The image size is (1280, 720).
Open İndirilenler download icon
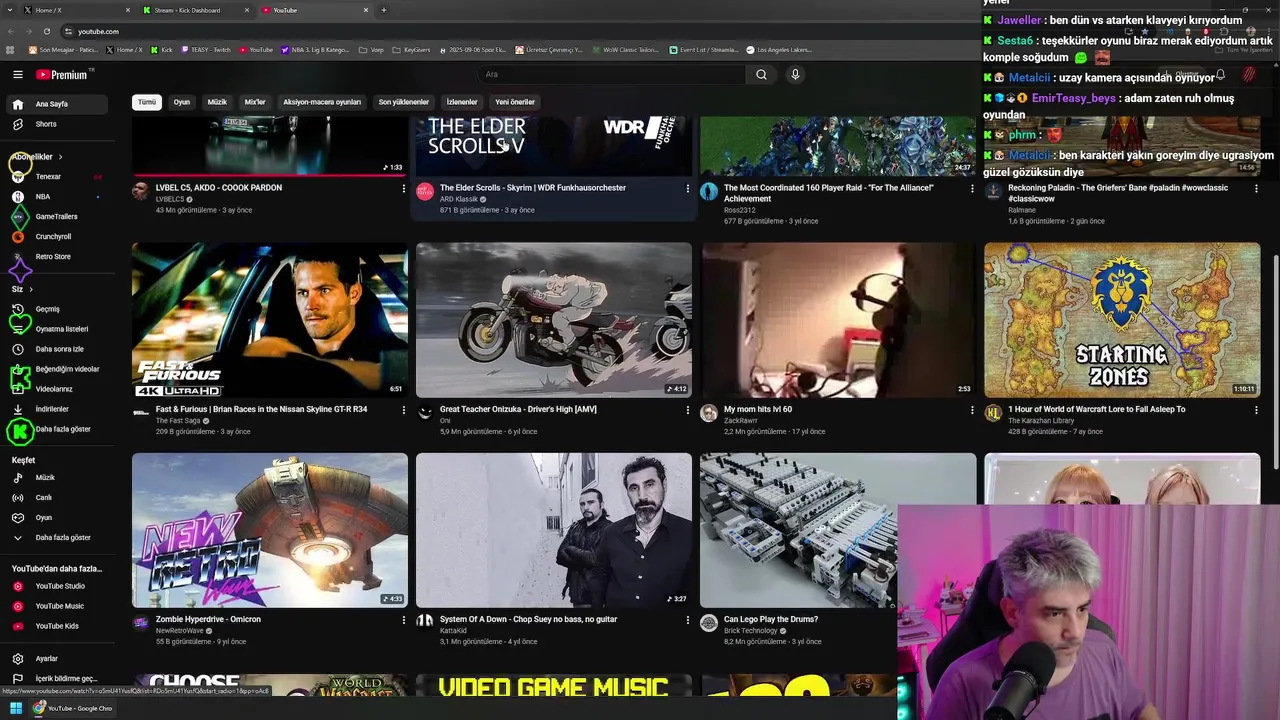click(17, 409)
